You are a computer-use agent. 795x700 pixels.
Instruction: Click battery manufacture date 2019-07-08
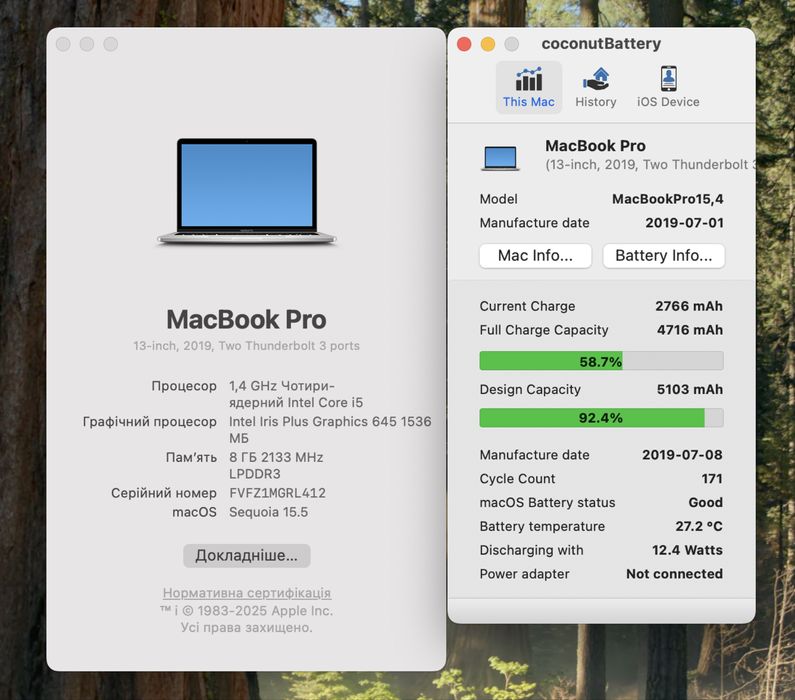(x=682, y=455)
